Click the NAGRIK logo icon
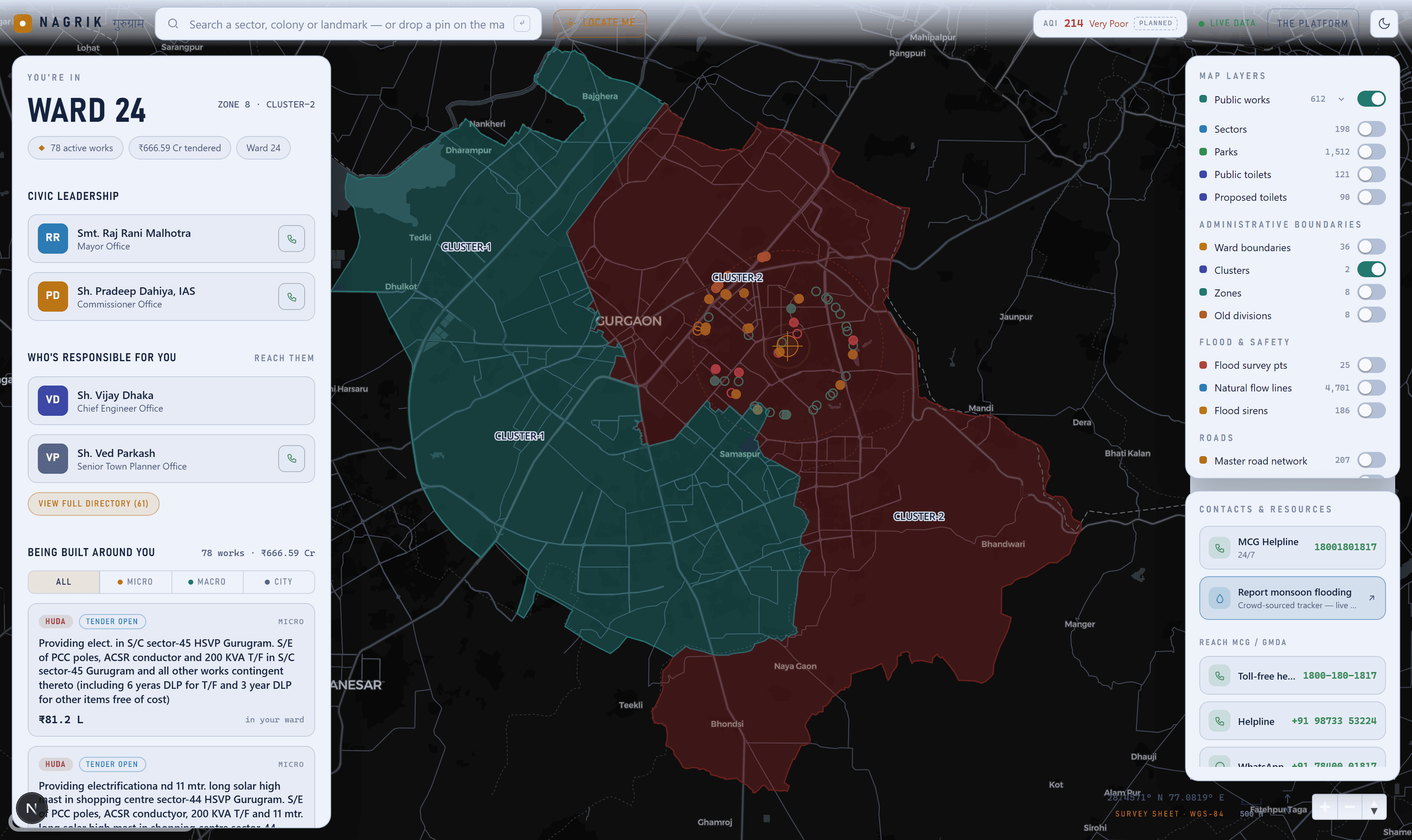 click(x=23, y=23)
